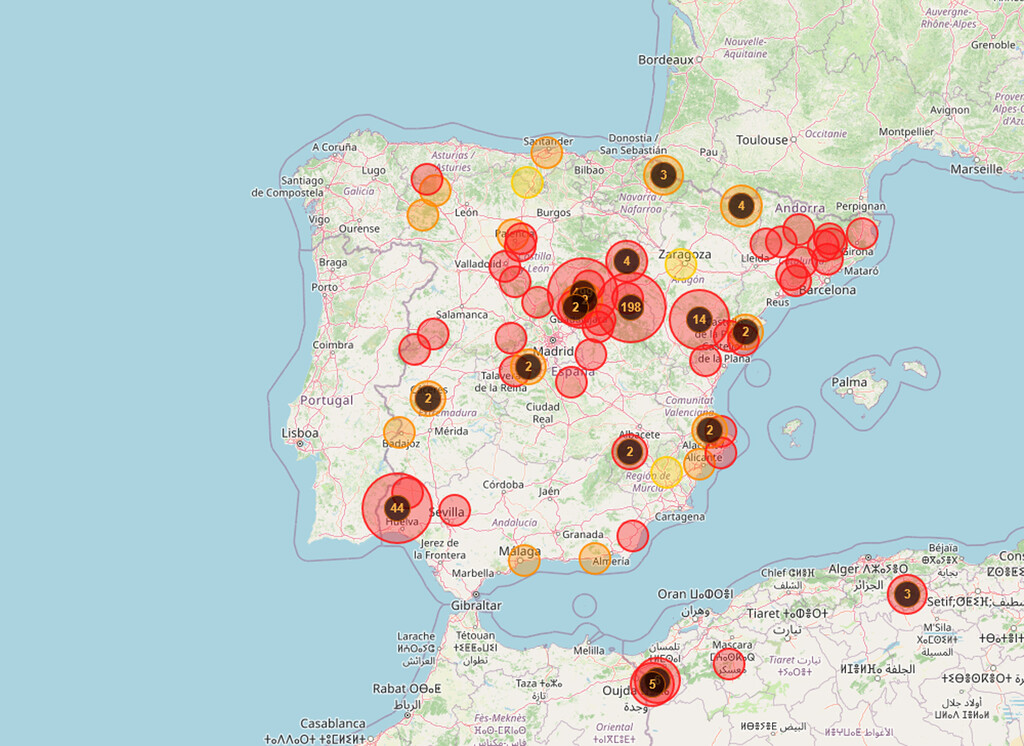Click the A Coruña city label
Screen dimensions: 1024x746
pyautogui.click(x=334, y=147)
